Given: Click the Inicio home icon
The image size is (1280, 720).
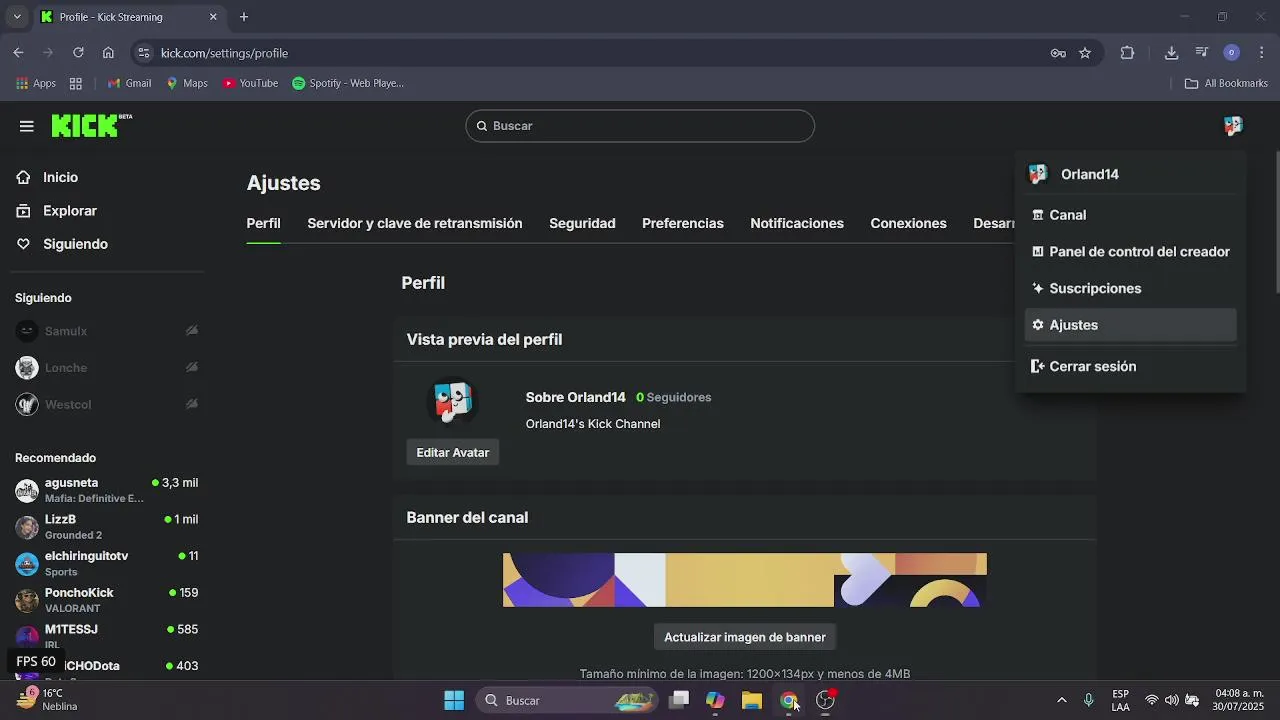Looking at the screenshot, I should [x=24, y=177].
